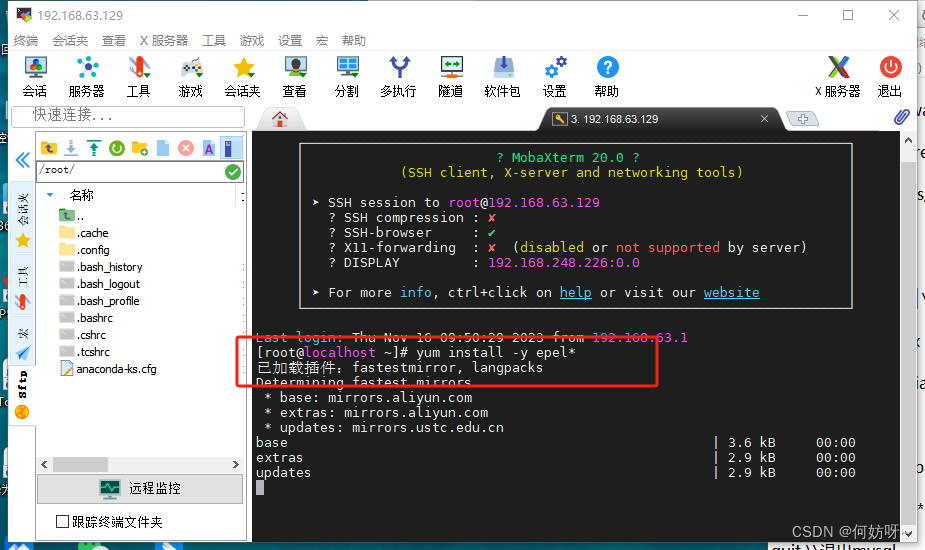Click the 远程监控 button
The height and width of the screenshot is (550, 925).
[140, 489]
